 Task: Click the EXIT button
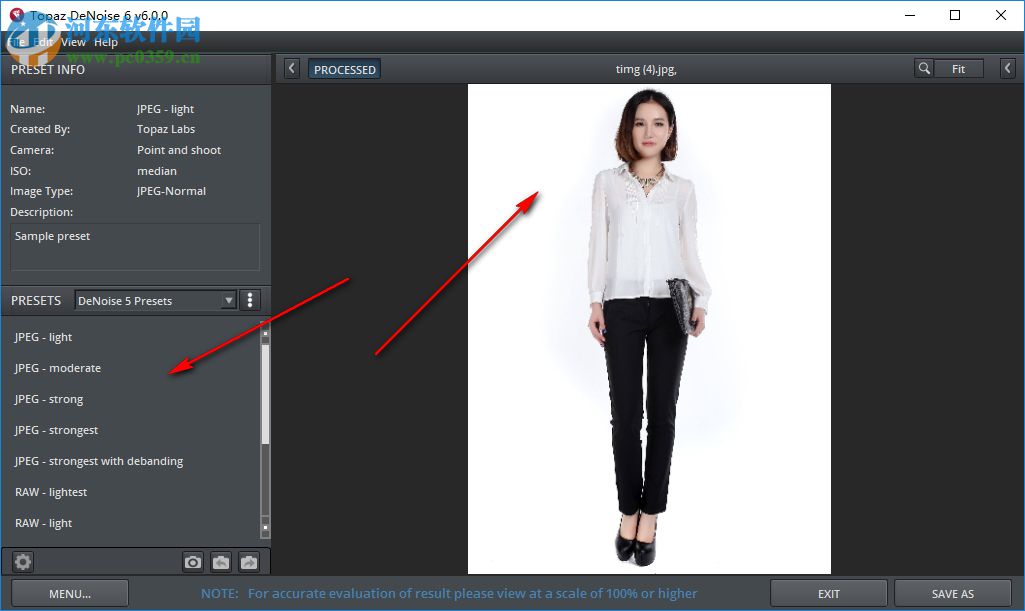click(828, 593)
